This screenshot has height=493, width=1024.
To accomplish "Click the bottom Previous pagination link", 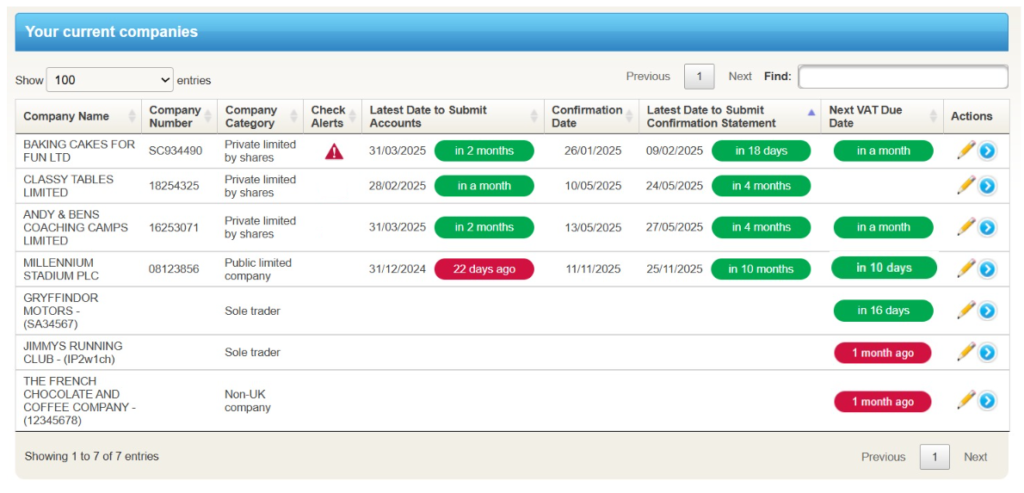I will coord(883,457).
